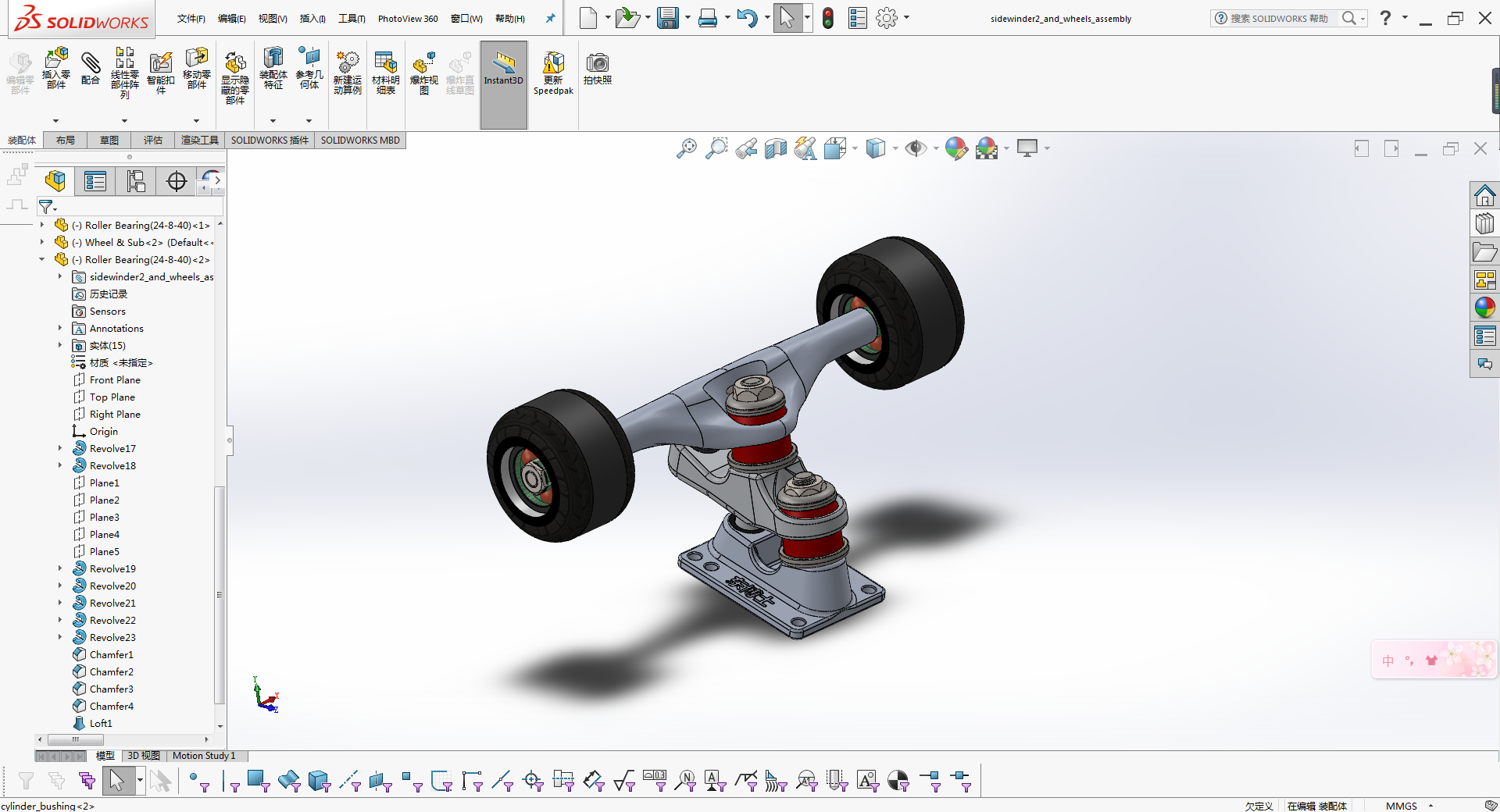
Task: Select the 配合 (Mate) tool
Action: [91, 69]
